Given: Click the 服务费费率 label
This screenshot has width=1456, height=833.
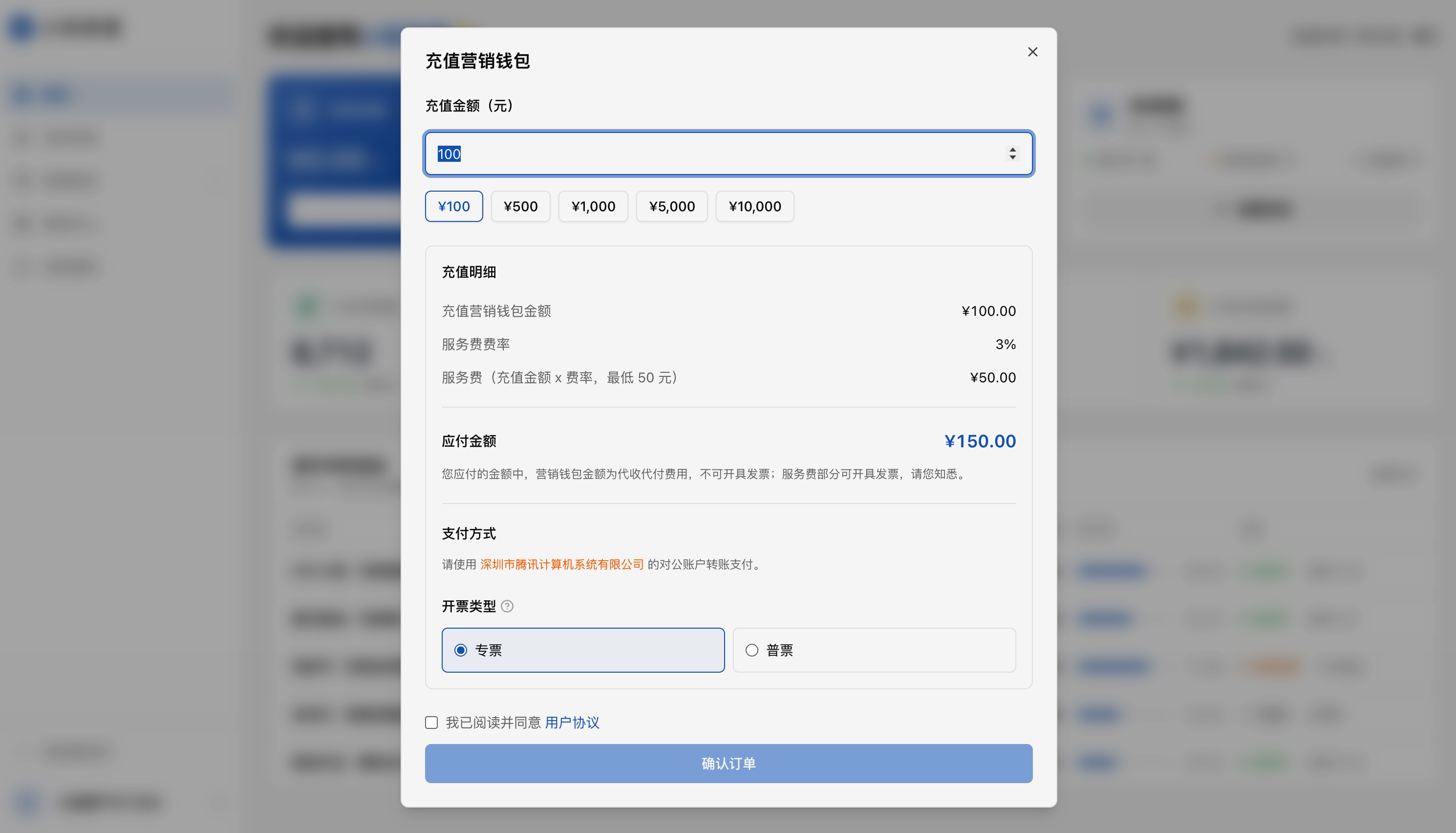Looking at the screenshot, I should (475, 345).
